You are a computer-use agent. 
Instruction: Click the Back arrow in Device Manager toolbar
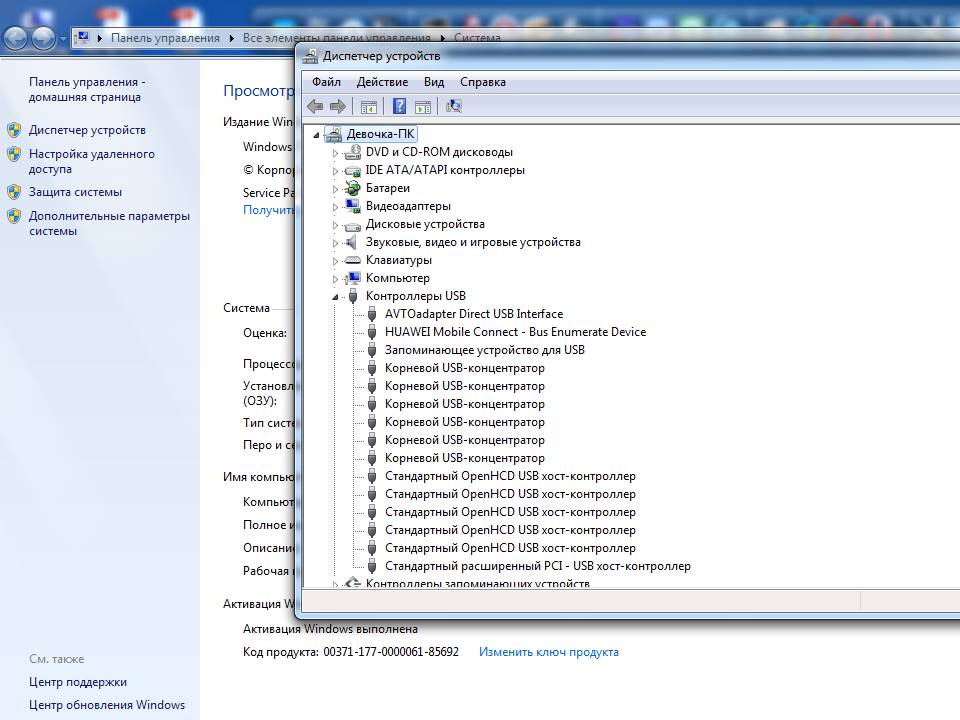pos(315,106)
